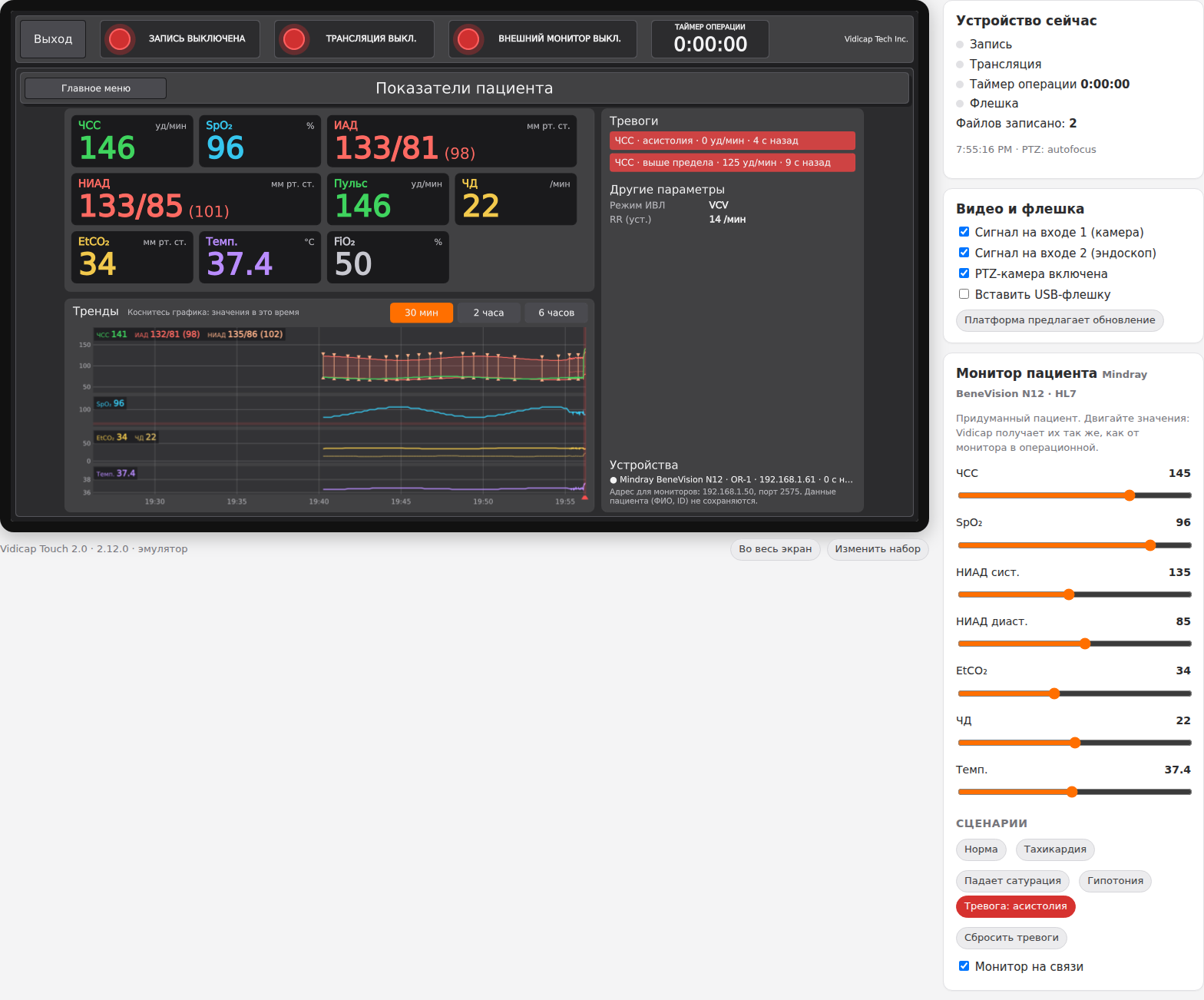Click the red external monitor indicator icon
The width and height of the screenshot is (1204, 1000).
468,39
